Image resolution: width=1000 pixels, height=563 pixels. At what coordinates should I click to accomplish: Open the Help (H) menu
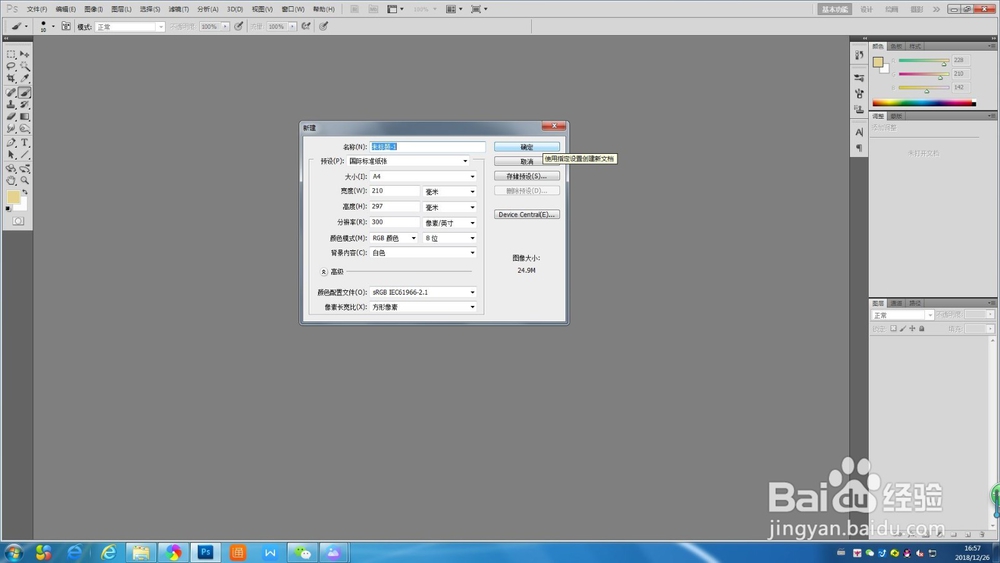(324, 9)
